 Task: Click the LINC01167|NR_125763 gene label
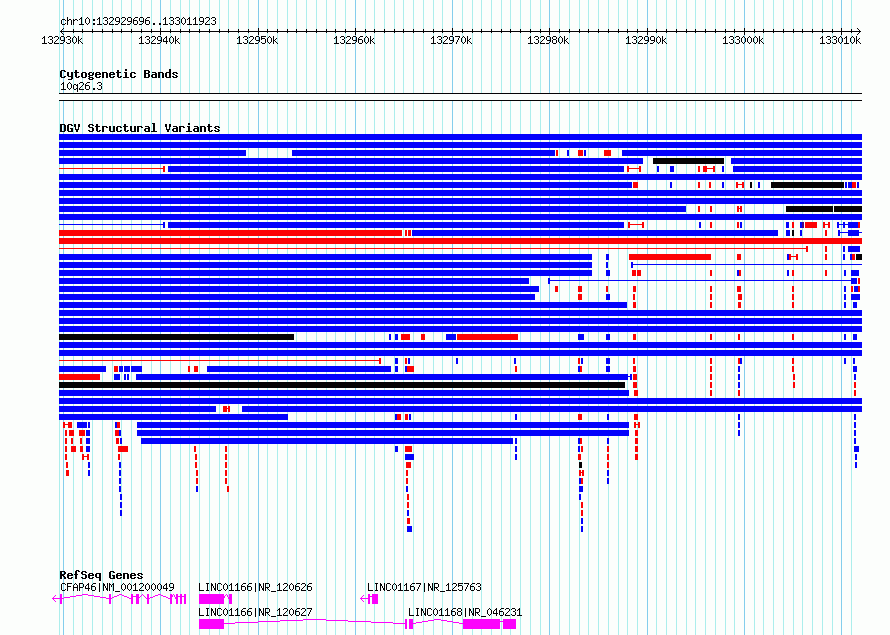(424, 587)
